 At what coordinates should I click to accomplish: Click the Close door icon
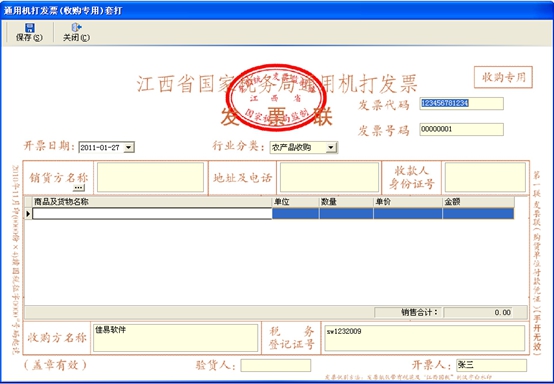[x=76, y=27]
